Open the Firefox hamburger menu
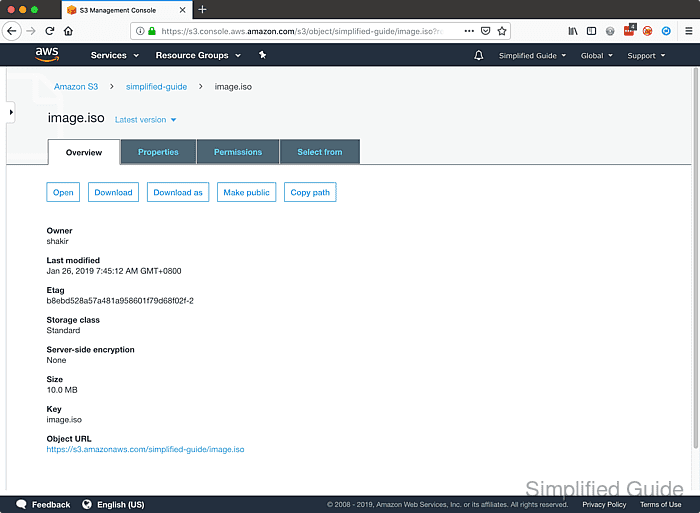700x513 pixels. (x=688, y=31)
